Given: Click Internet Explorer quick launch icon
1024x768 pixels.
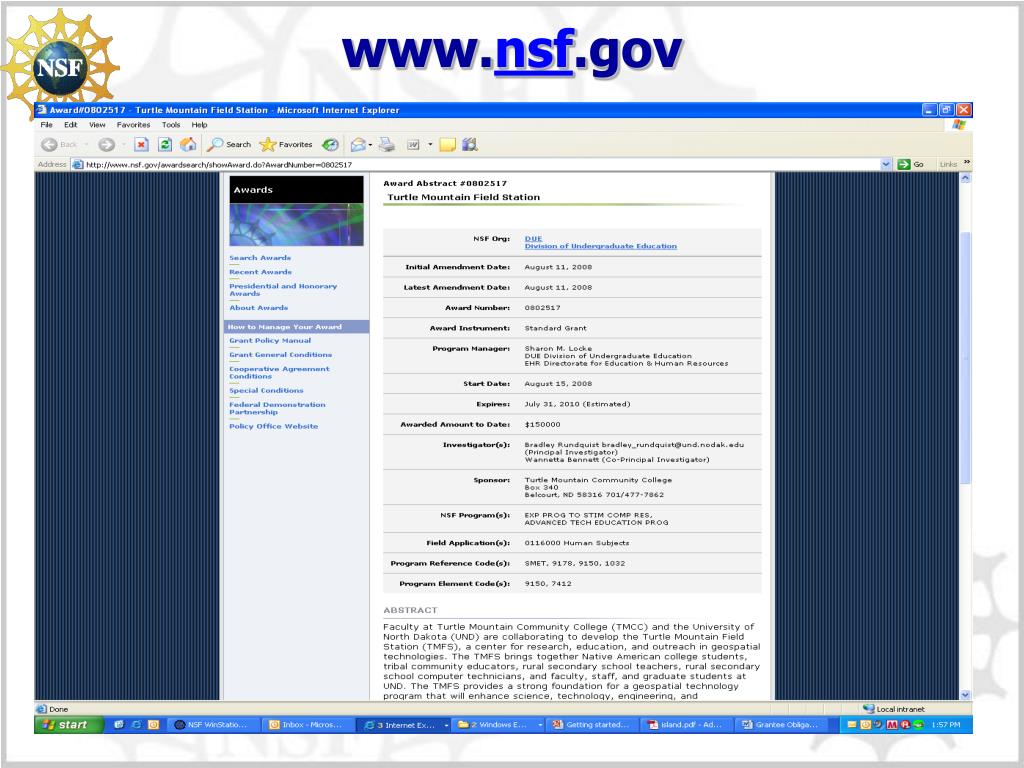Looking at the screenshot, I should [x=136, y=724].
